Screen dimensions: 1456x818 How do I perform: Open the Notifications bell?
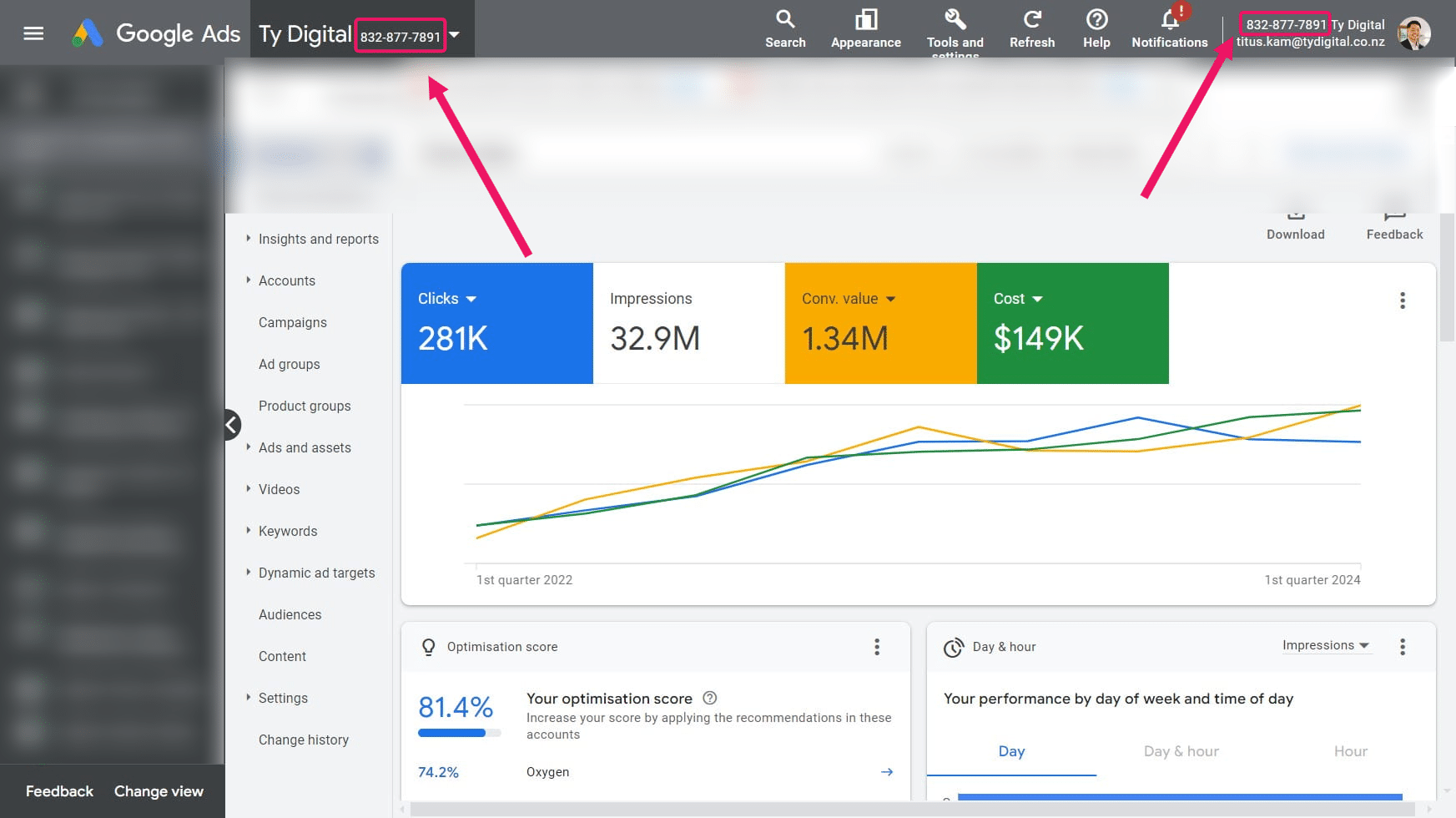pos(1168,18)
